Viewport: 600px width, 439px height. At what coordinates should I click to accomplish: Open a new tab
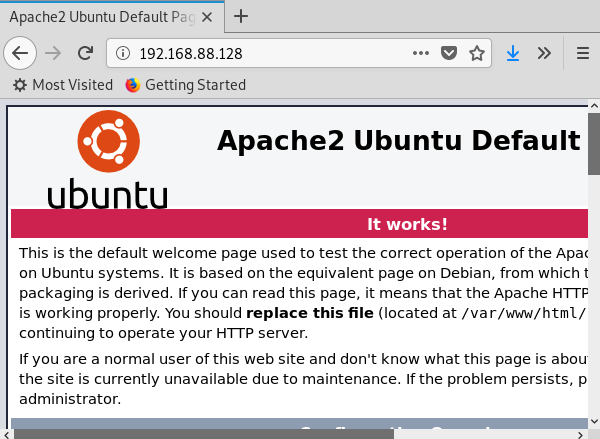click(241, 16)
